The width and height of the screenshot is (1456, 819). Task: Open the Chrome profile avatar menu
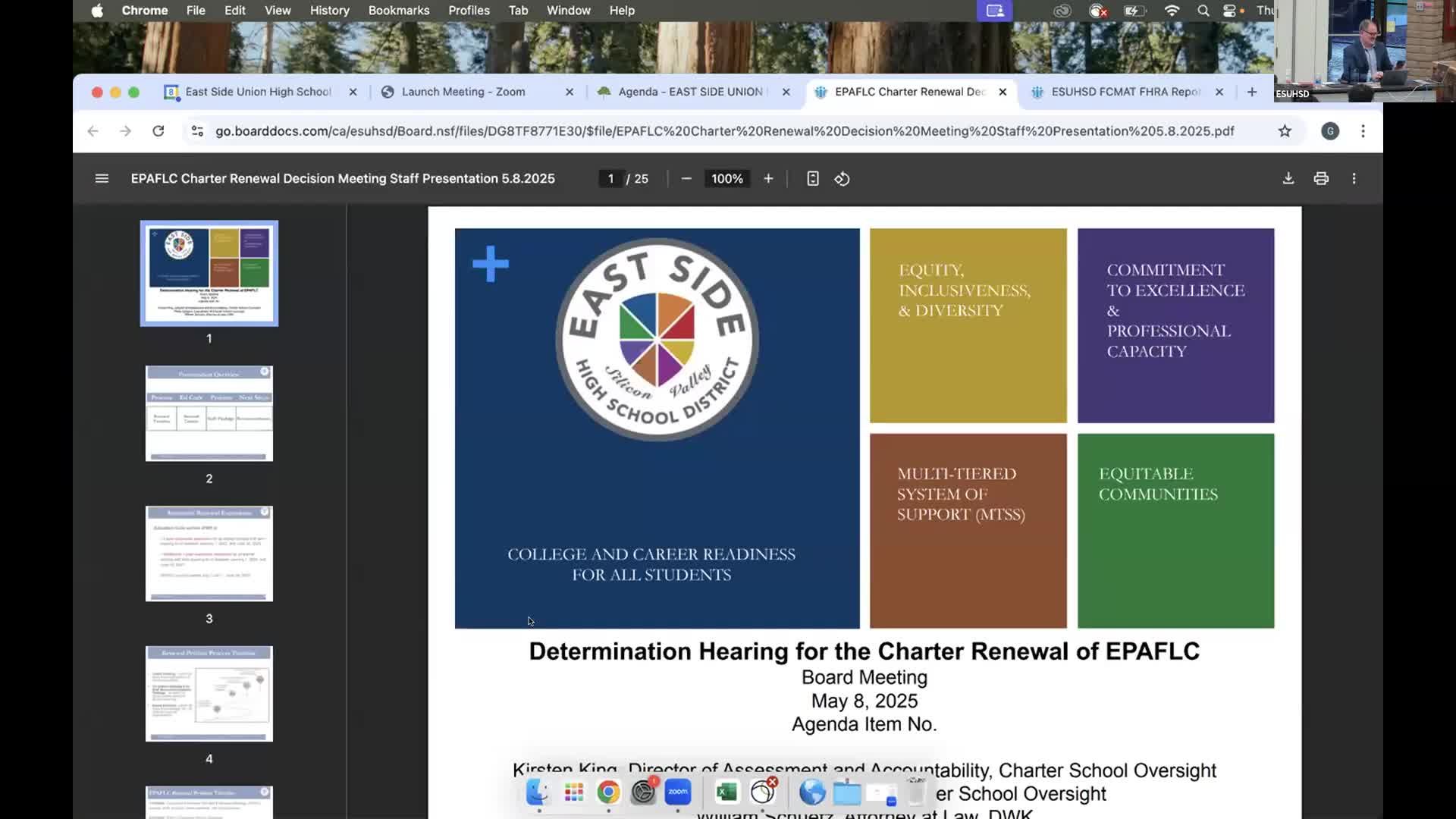(x=1329, y=131)
